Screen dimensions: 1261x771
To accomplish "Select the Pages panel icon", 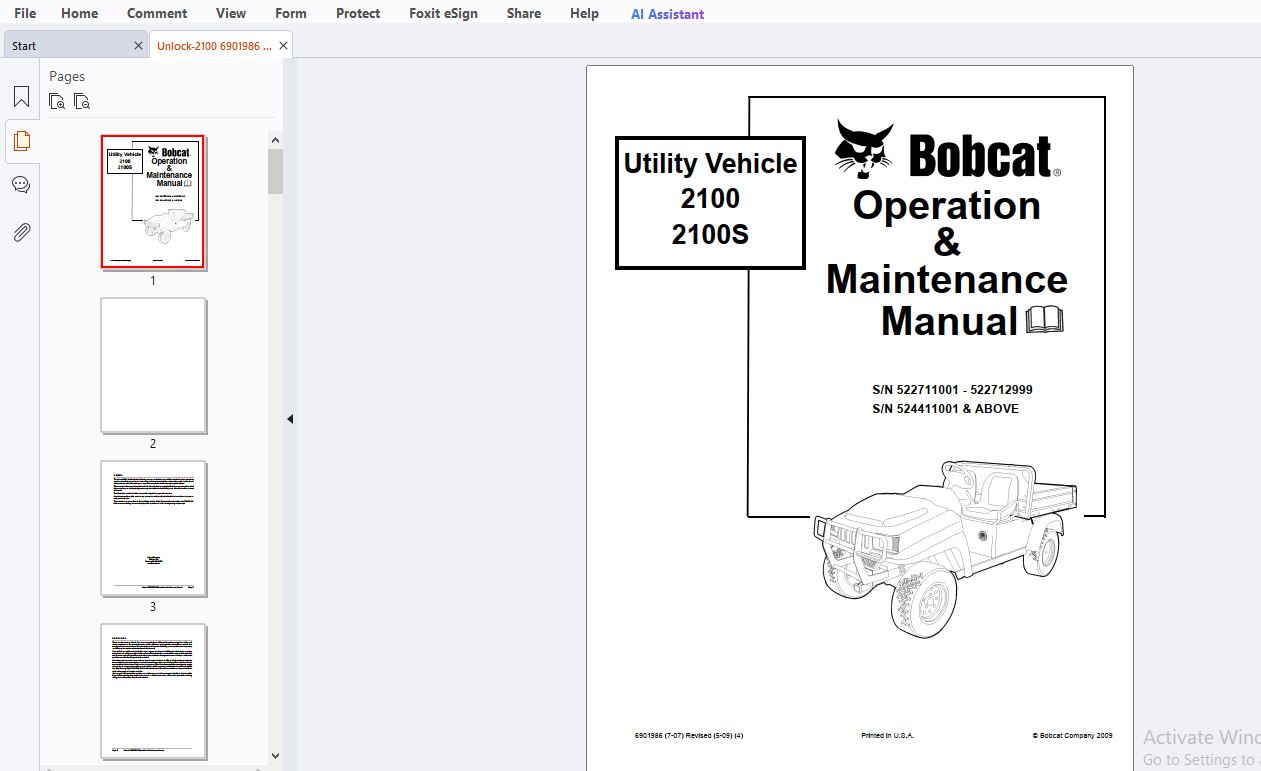I will [21, 141].
